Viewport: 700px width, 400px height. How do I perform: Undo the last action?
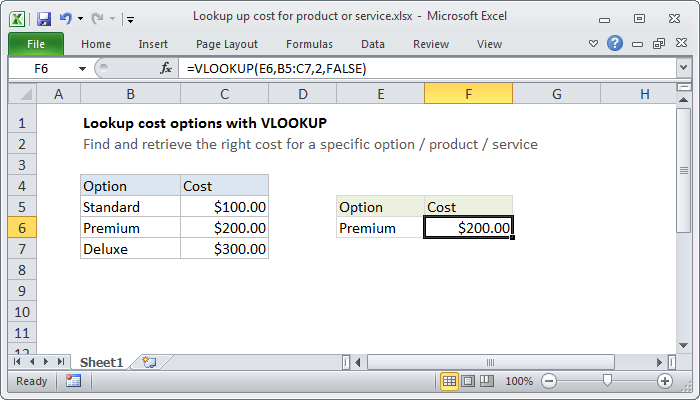(66, 19)
